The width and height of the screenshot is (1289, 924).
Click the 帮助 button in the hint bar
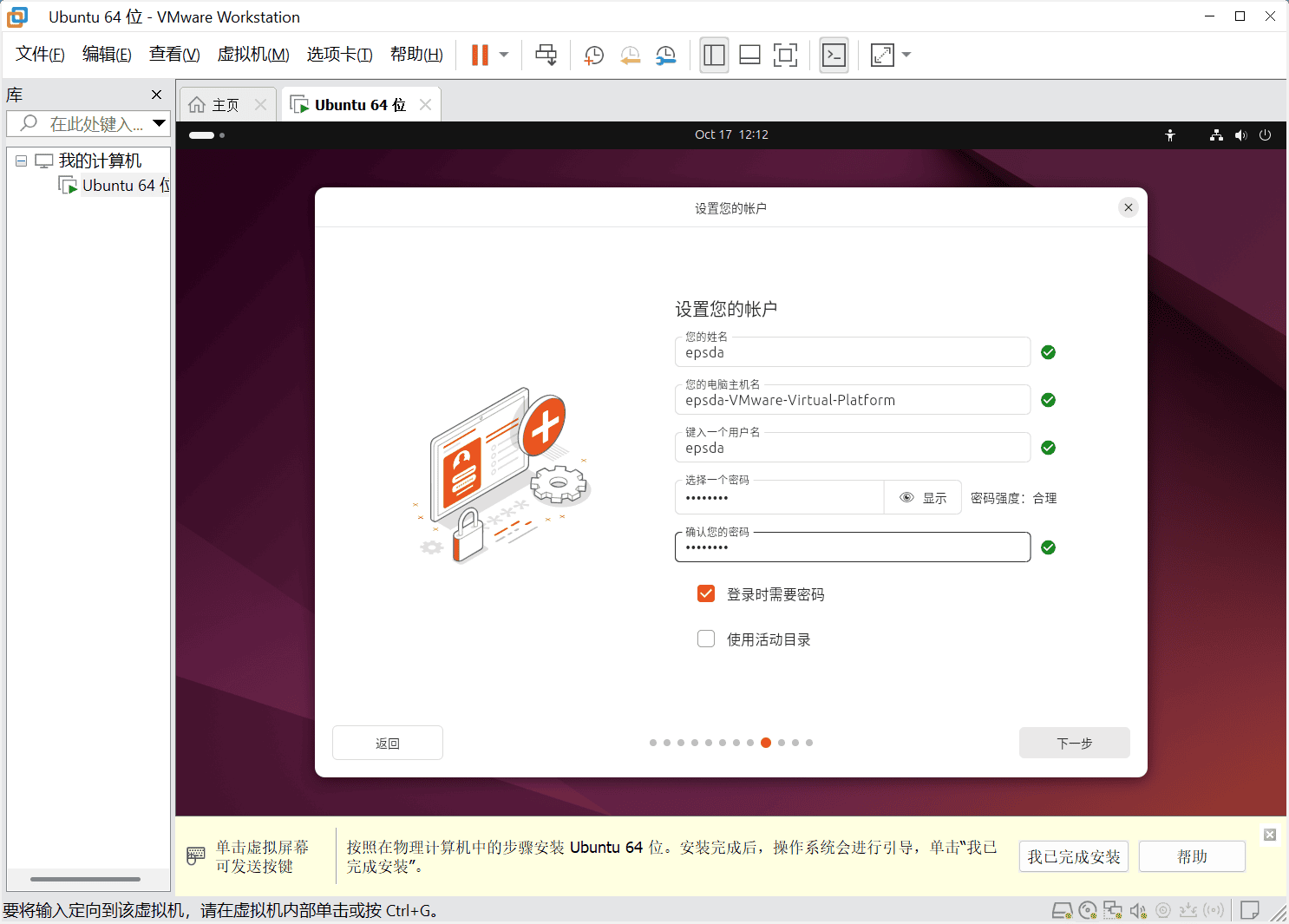coord(1192,856)
